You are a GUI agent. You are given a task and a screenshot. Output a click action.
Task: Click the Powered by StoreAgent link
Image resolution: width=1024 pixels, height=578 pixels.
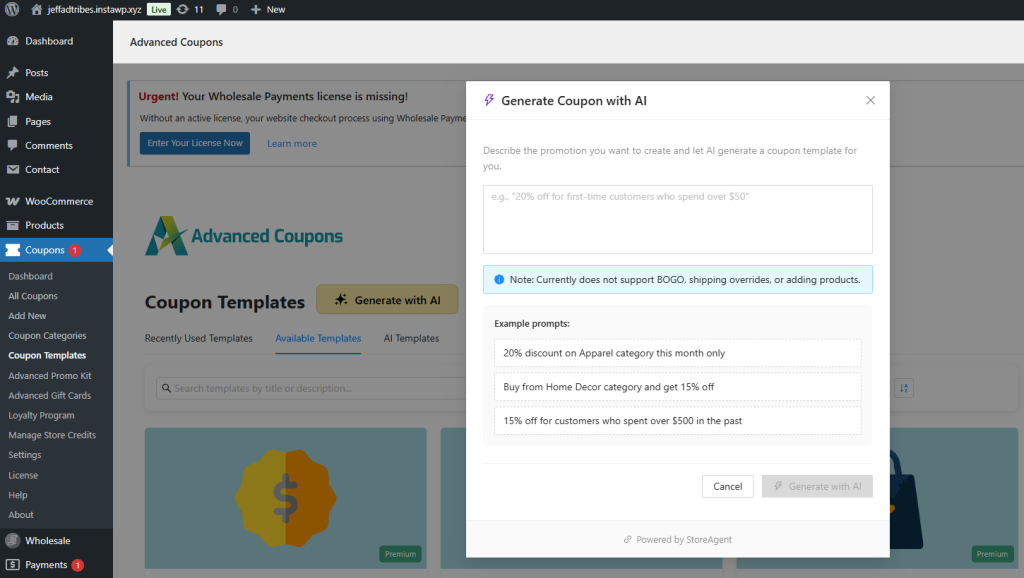click(x=678, y=539)
